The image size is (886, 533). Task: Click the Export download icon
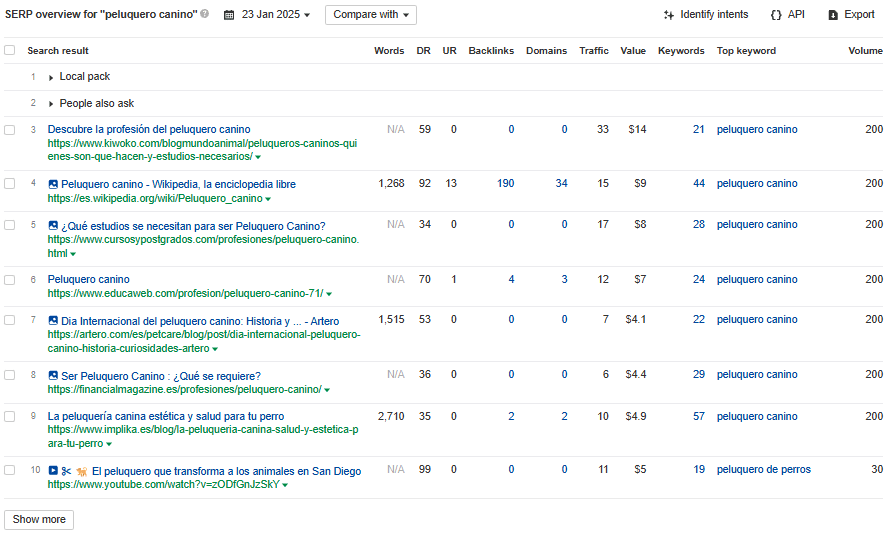coord(832,15)
